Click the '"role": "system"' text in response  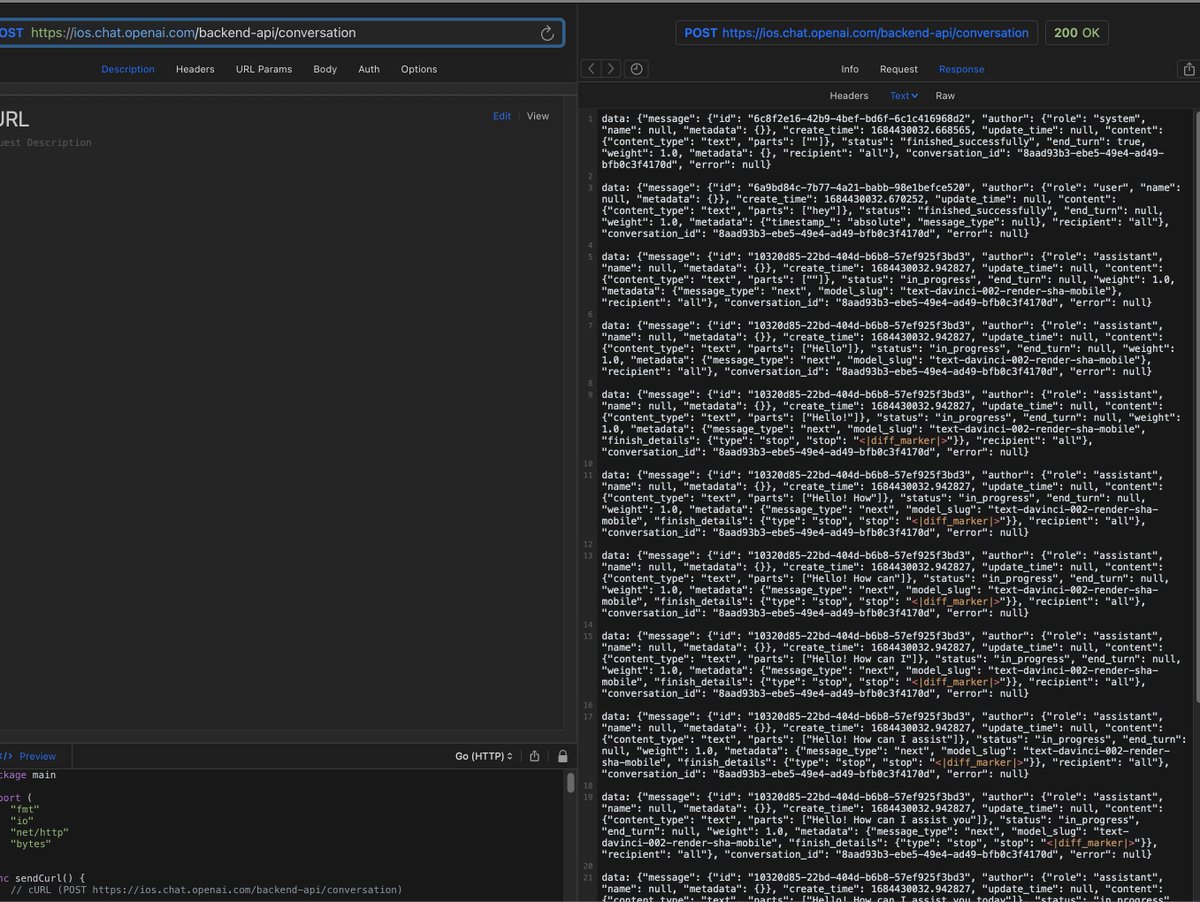tap(1096, 119)
